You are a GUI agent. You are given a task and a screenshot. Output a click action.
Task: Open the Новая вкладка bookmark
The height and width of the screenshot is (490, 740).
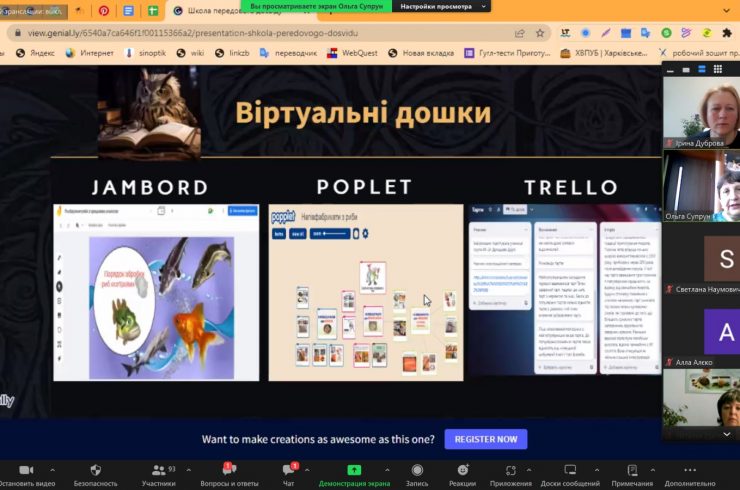coord(421,53)
